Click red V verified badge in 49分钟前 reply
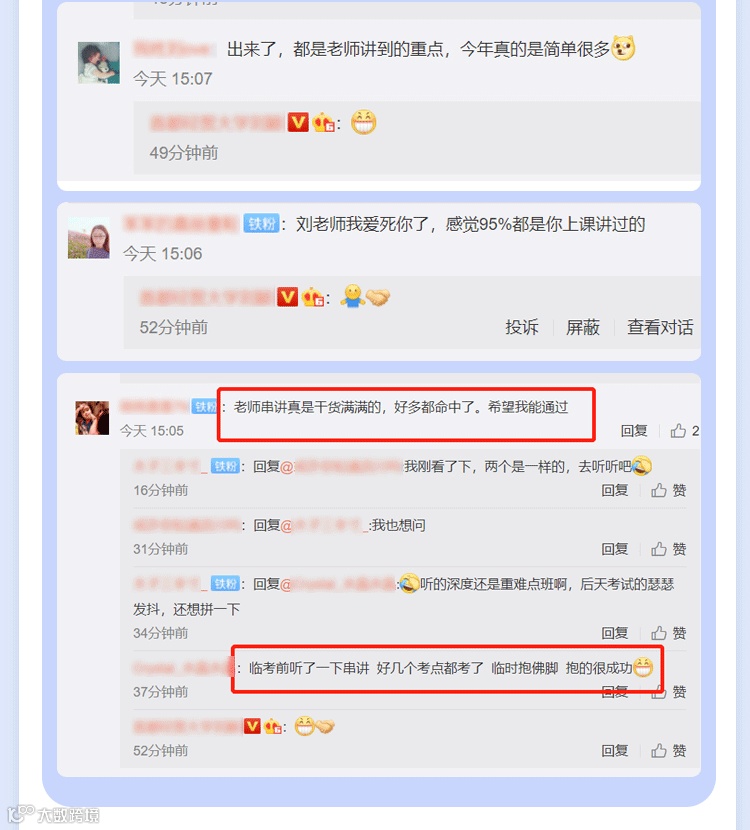 coord(298,123)
